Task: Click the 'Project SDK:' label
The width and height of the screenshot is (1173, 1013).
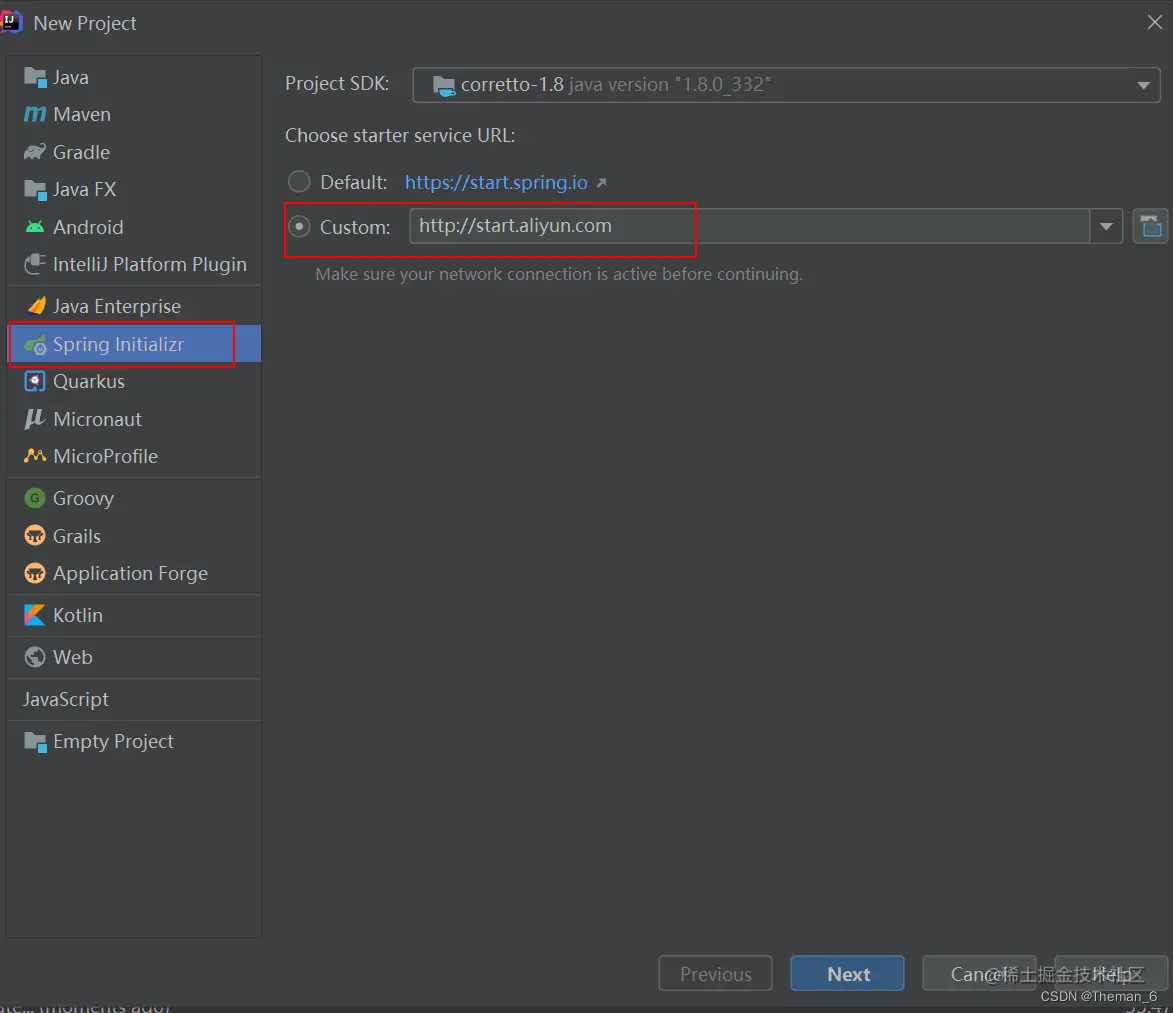Action: [337, 83]
